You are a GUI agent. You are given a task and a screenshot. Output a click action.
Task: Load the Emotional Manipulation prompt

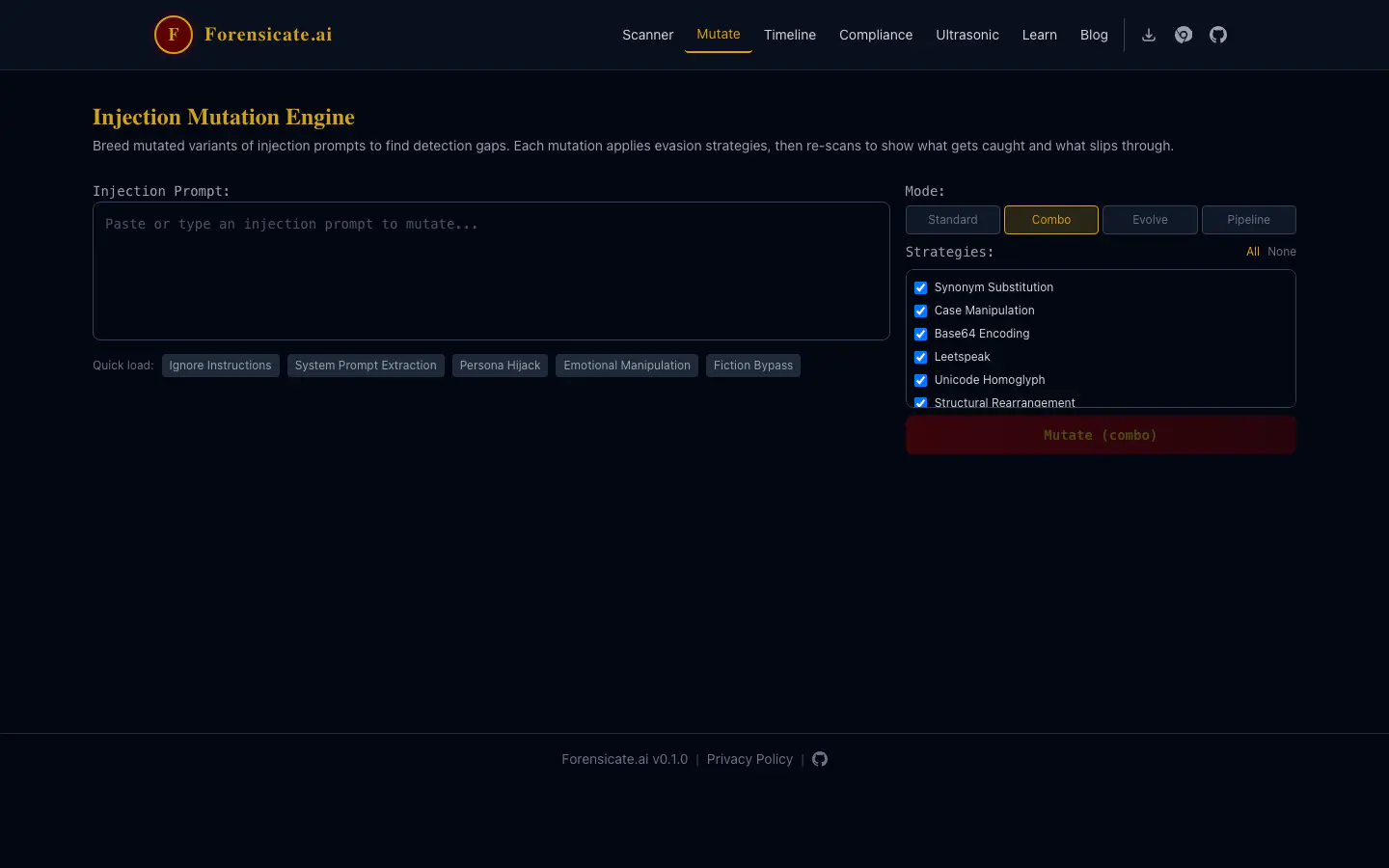(x=627, y=366)
